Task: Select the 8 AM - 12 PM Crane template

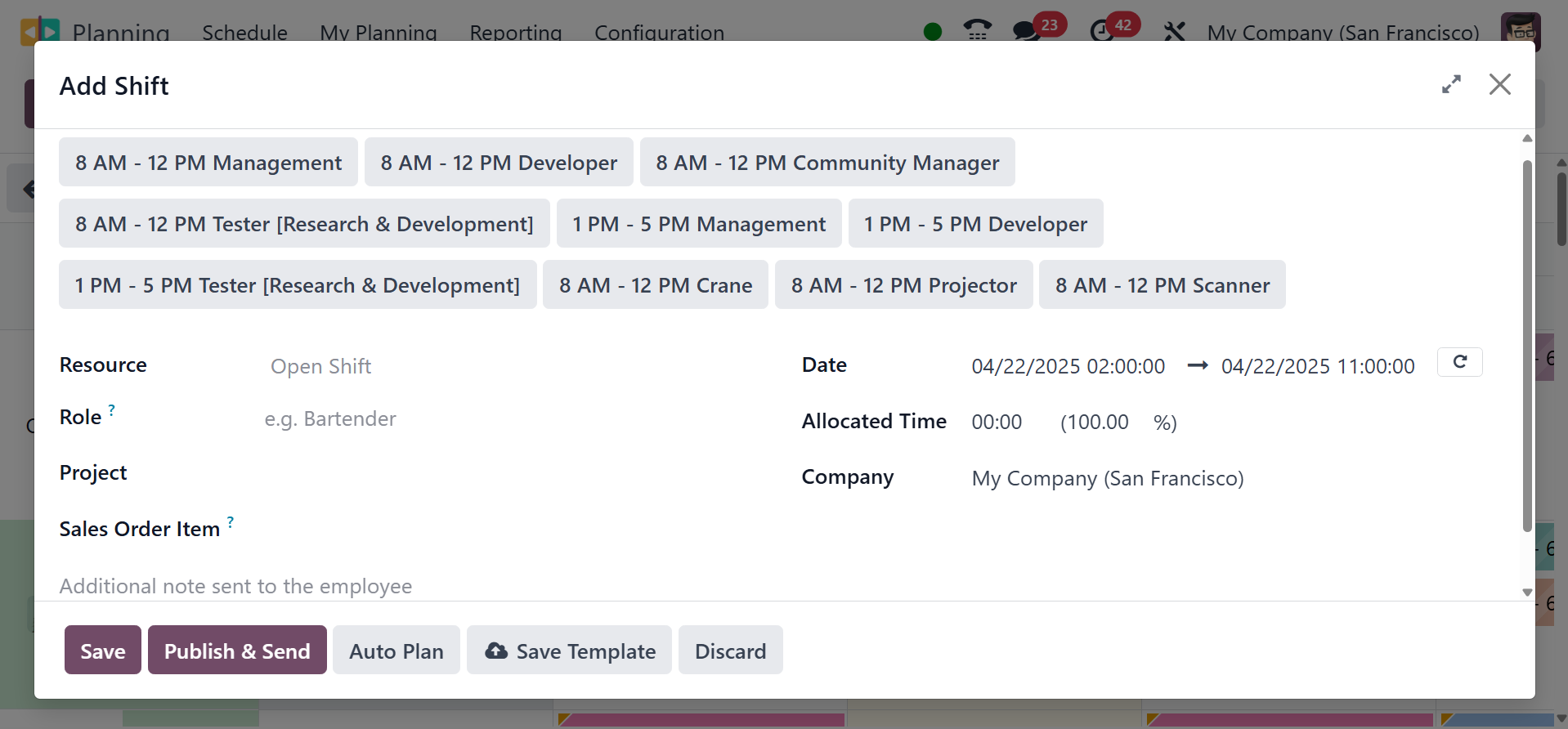Action: tap(655, 285)
